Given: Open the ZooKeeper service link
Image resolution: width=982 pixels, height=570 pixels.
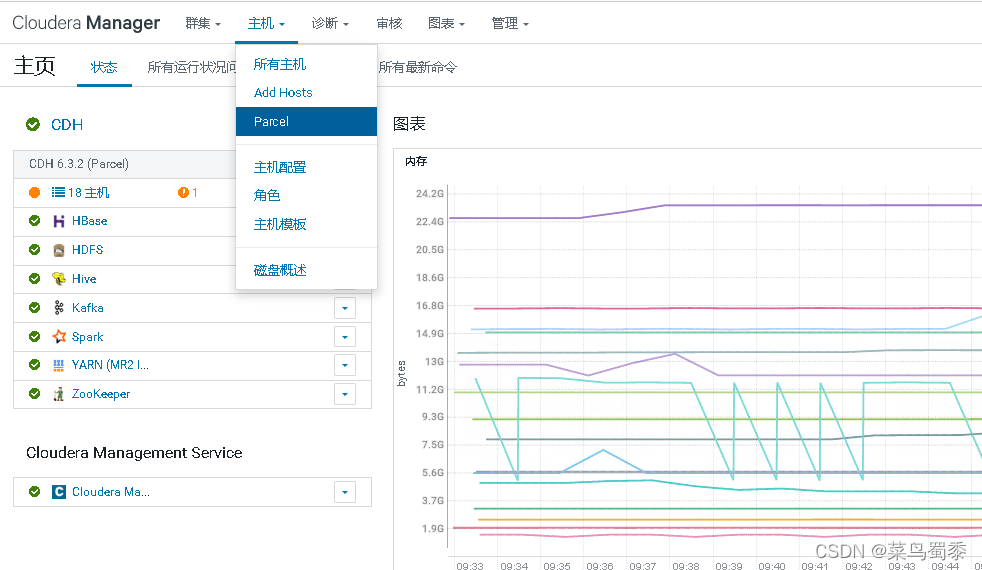Looking at the screenshot, I should coord(101,394).
